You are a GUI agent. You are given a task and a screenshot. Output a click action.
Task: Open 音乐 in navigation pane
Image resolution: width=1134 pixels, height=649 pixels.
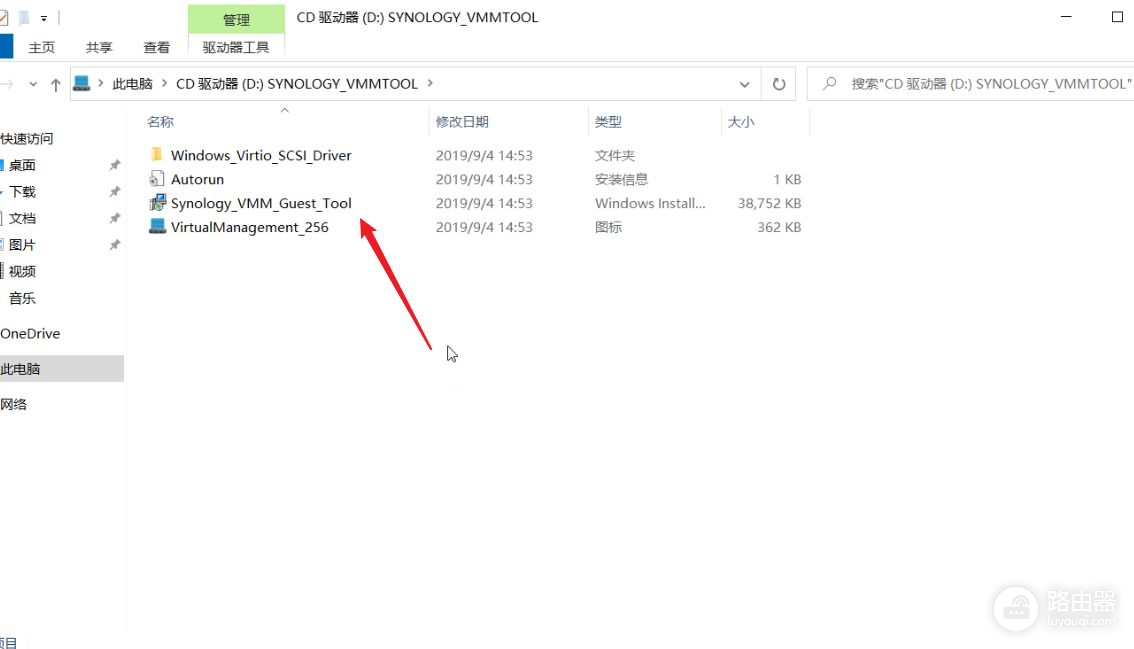pos(22,298)
